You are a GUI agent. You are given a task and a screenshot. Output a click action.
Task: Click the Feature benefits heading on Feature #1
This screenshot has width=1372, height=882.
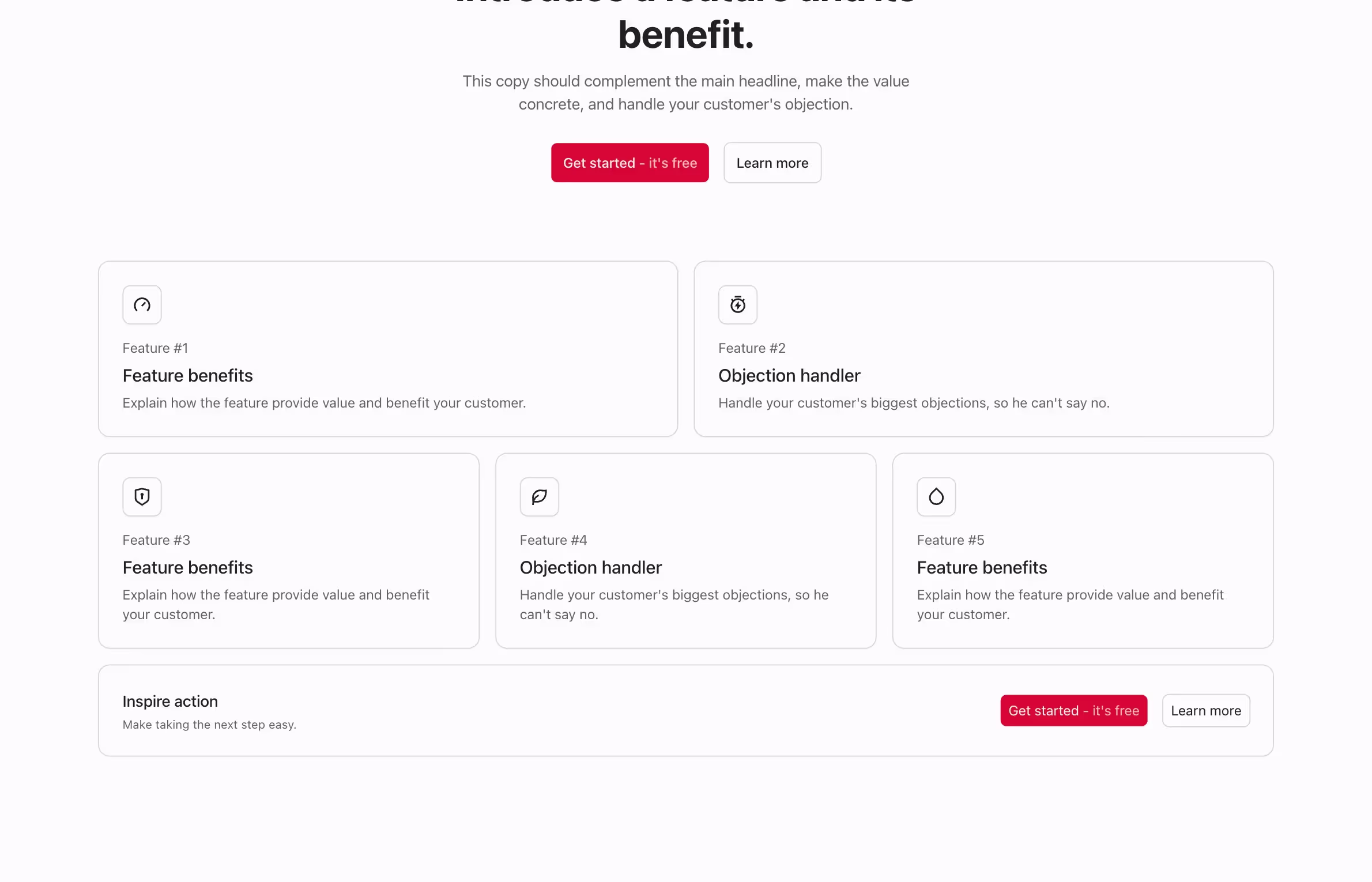187,375
